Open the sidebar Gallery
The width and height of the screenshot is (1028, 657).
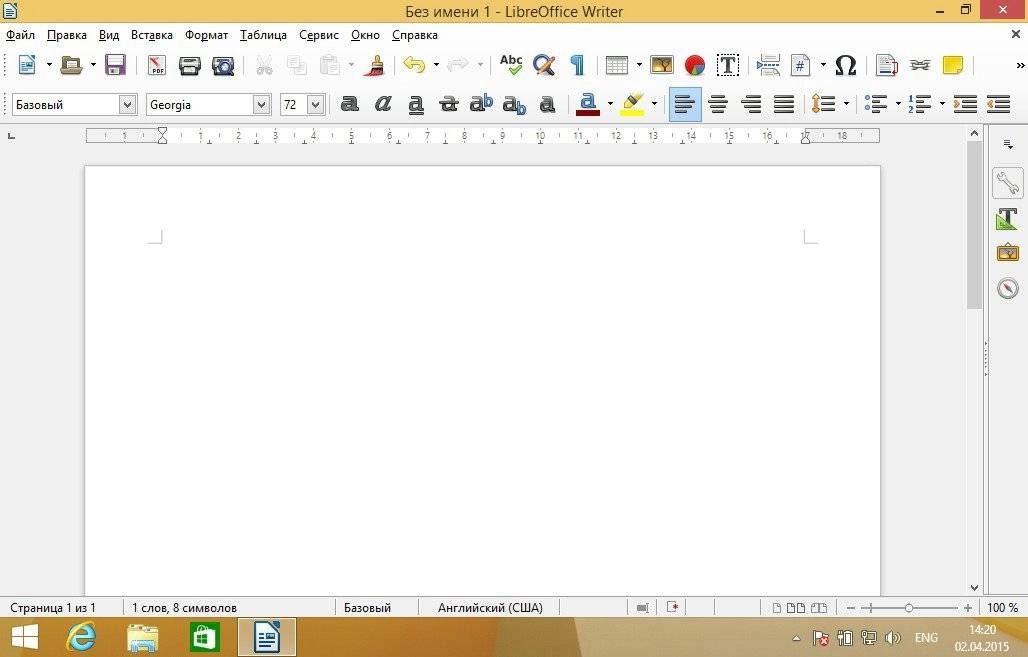pos(1008,252)
